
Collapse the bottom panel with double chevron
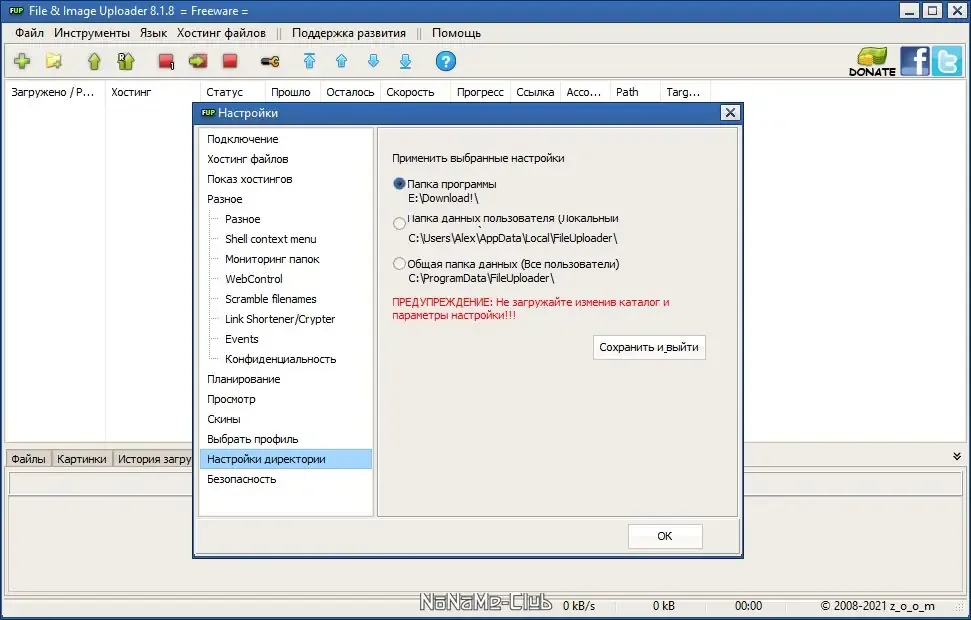click(x=957, y=456)
